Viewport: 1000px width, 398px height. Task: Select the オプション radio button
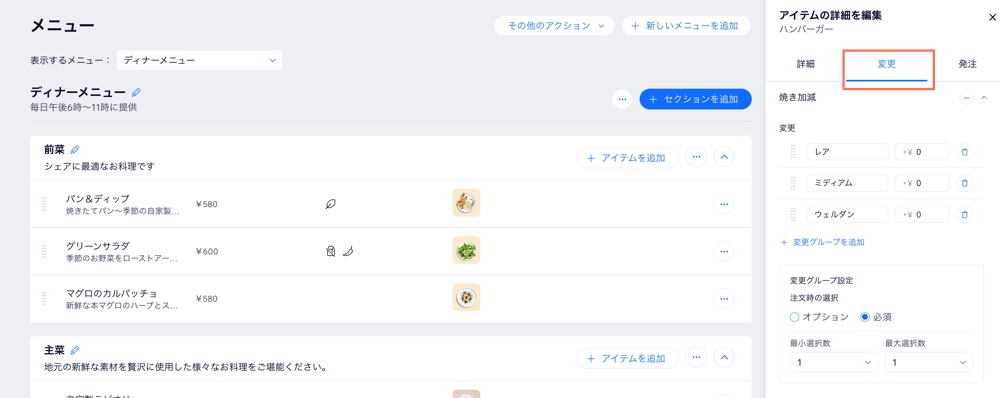[795, 317]
